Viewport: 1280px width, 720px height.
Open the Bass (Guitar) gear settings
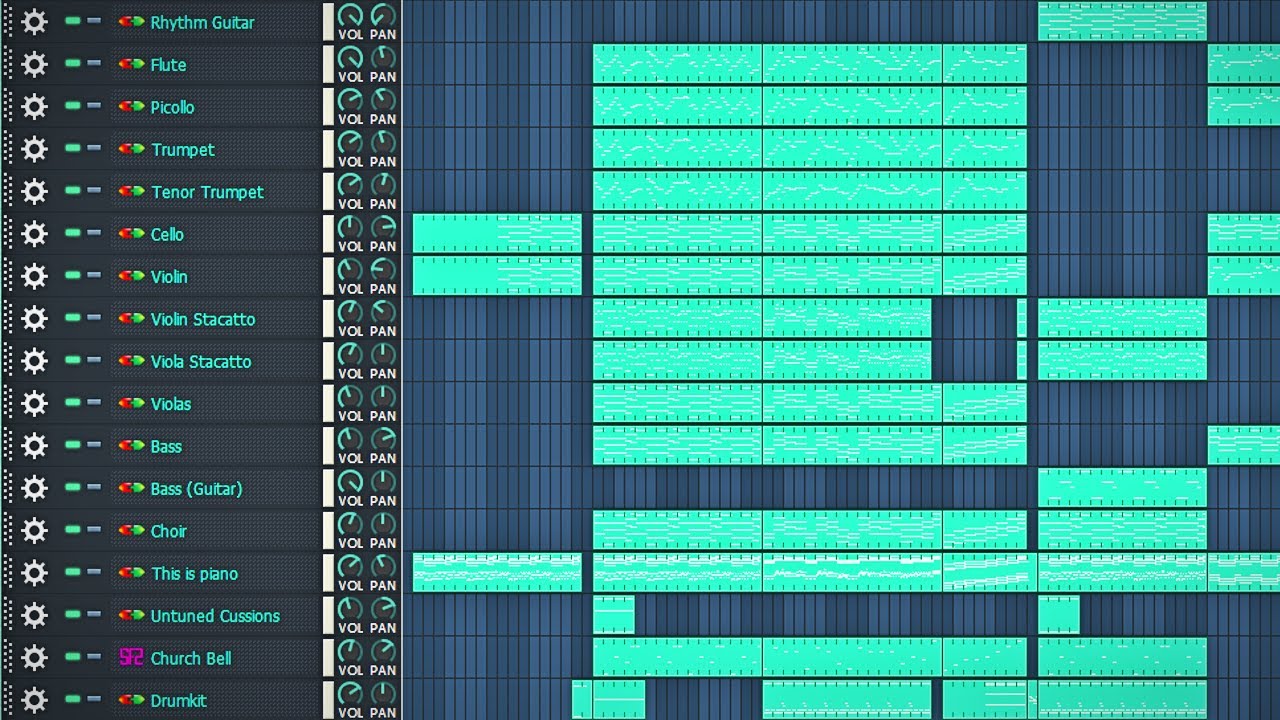(x=34, y=488)
